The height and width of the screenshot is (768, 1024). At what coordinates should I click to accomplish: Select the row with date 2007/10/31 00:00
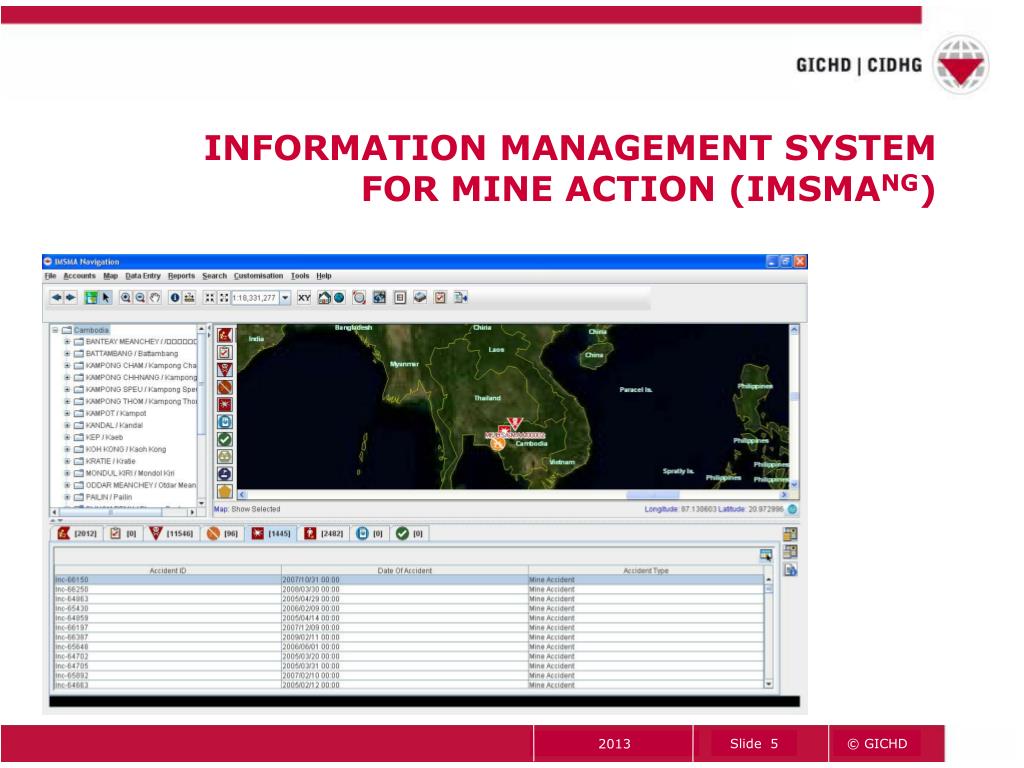(409, 580)
